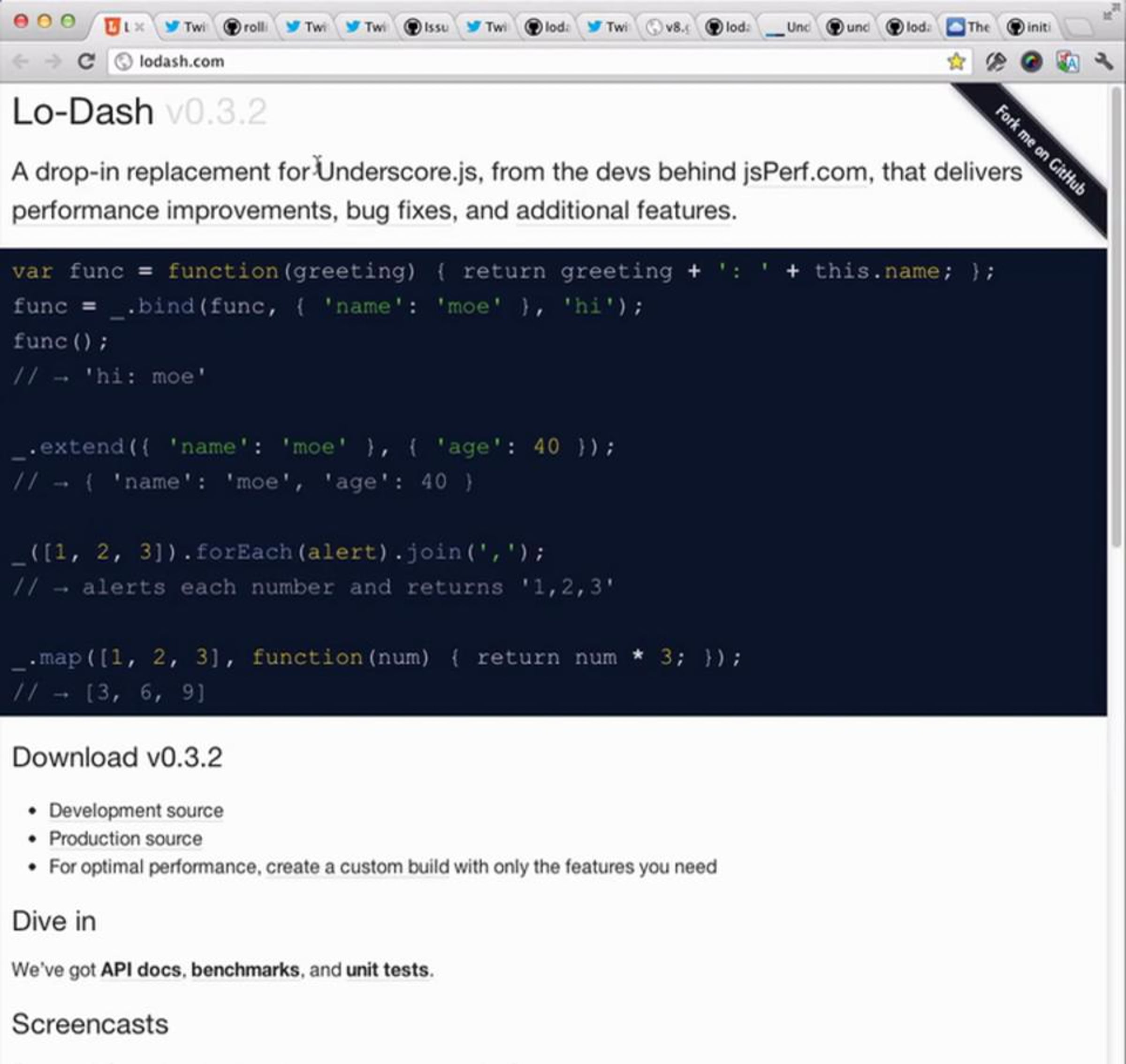Image resolution: width=1126 pixels, height=1064 pixels.
Task: Click the browser forward arrow
Action: 53,61
